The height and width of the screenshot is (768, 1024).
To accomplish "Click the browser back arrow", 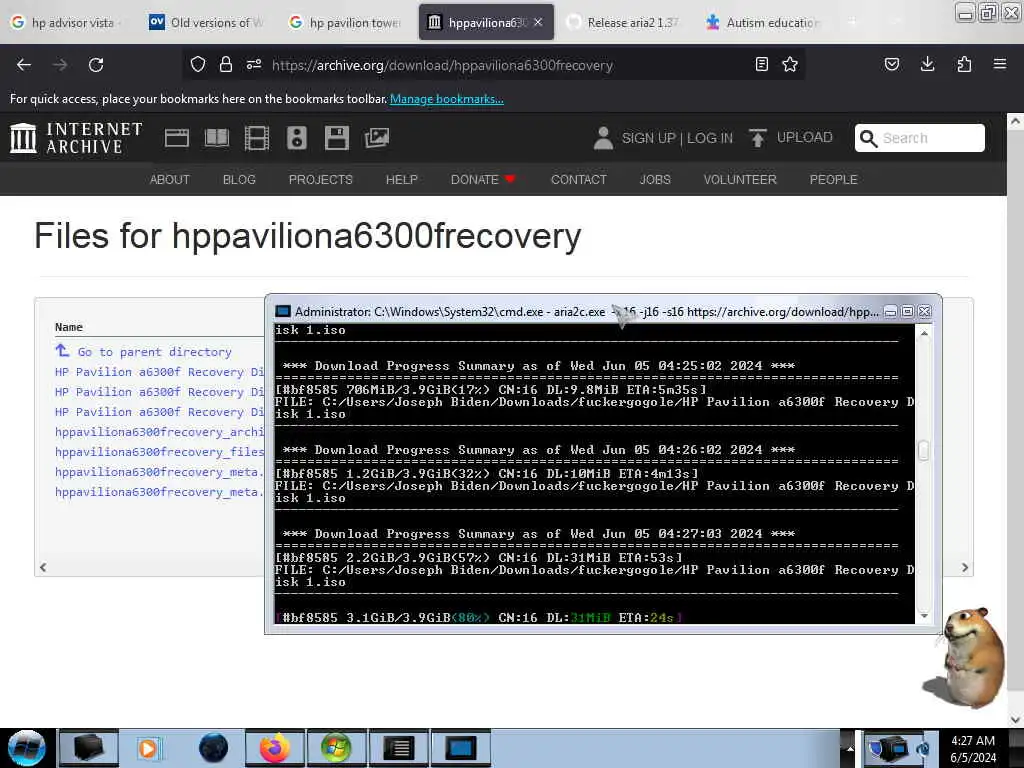I will tap(24, 65).
